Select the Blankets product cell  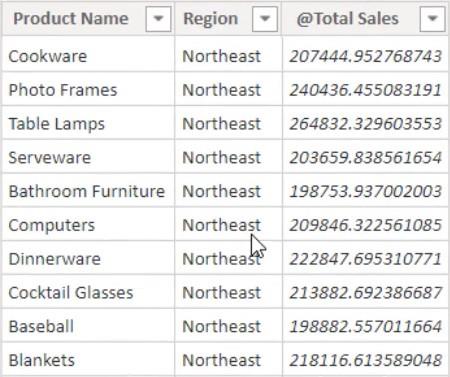coord(88,360)
